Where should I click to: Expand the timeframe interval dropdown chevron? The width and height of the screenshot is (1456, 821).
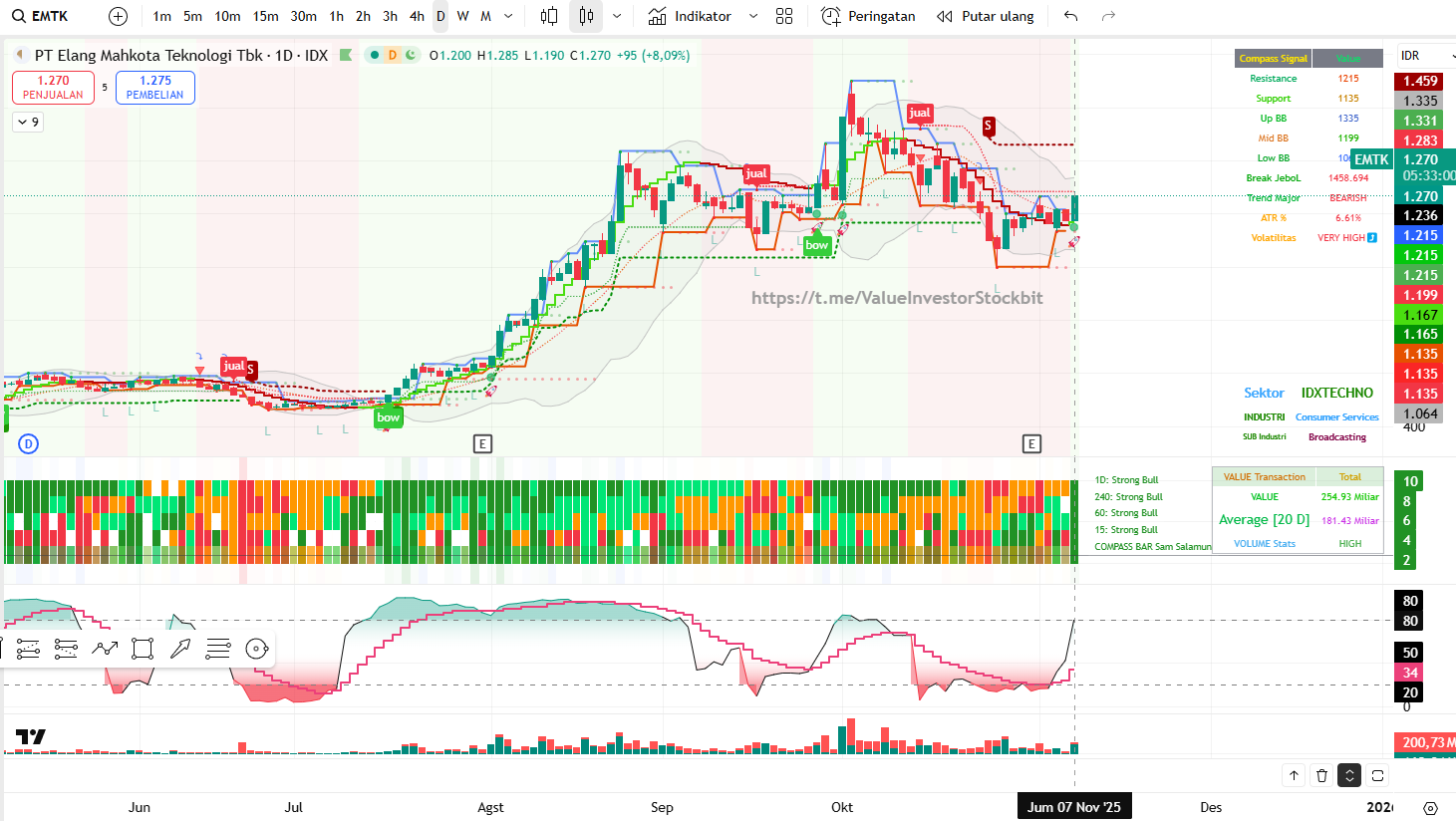point(508,16)
